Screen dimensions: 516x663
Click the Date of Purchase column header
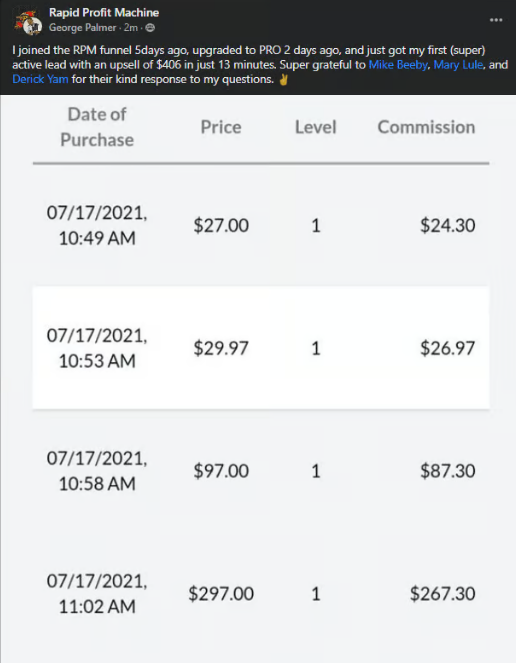pyautogui.click(x=97, y=127)
